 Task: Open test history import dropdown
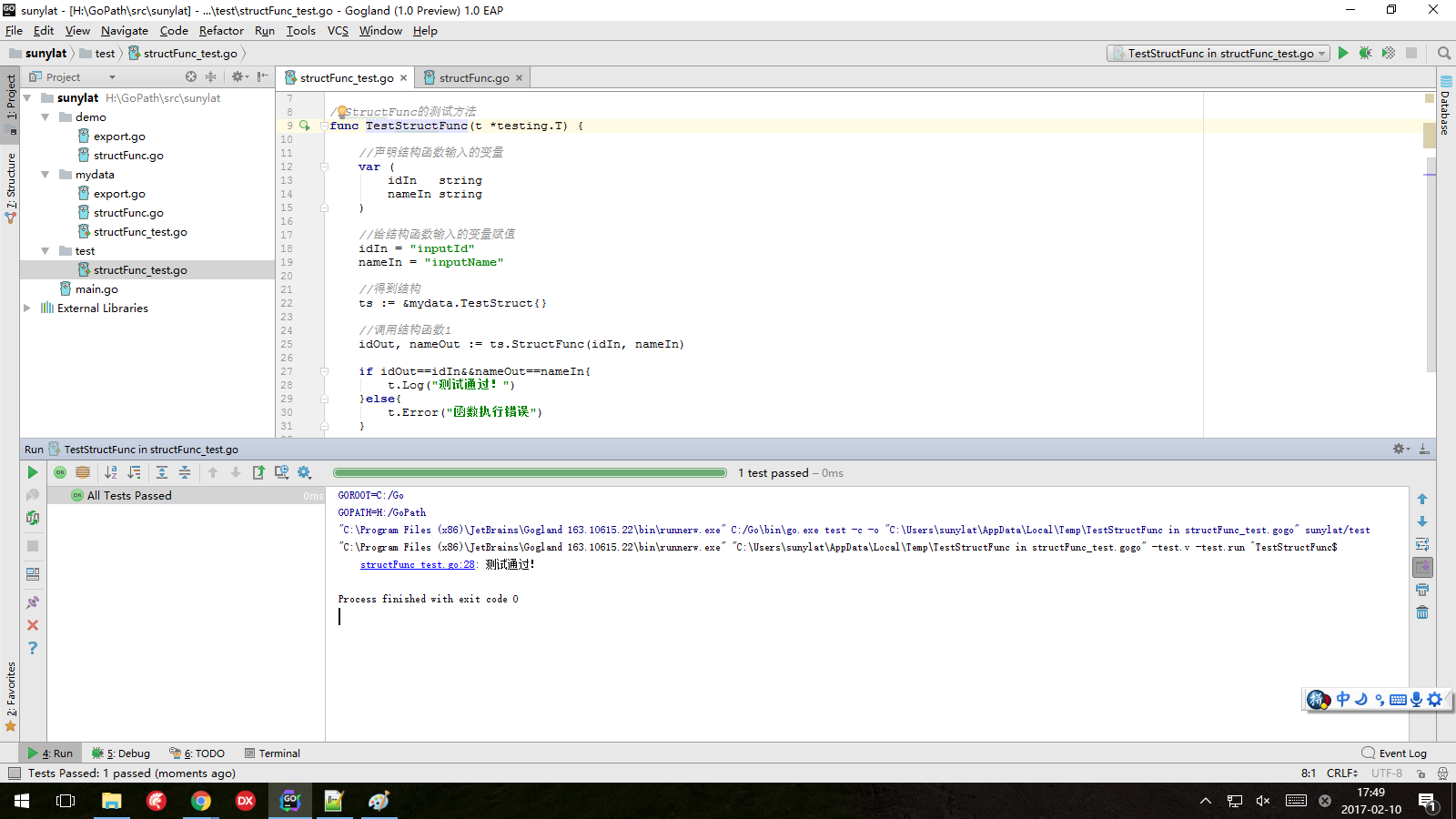[281, 472]
